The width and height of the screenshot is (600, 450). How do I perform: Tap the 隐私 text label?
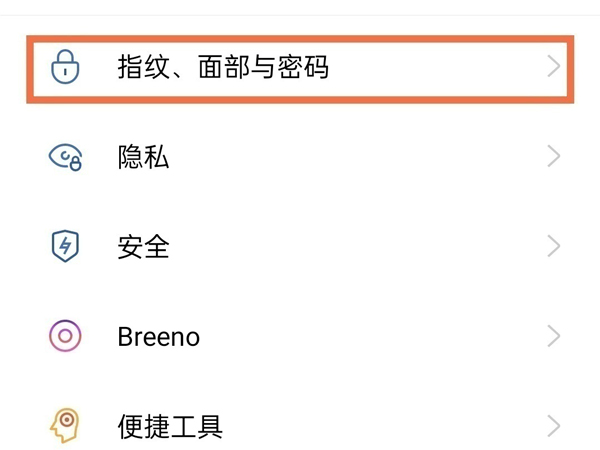(143, 157)
